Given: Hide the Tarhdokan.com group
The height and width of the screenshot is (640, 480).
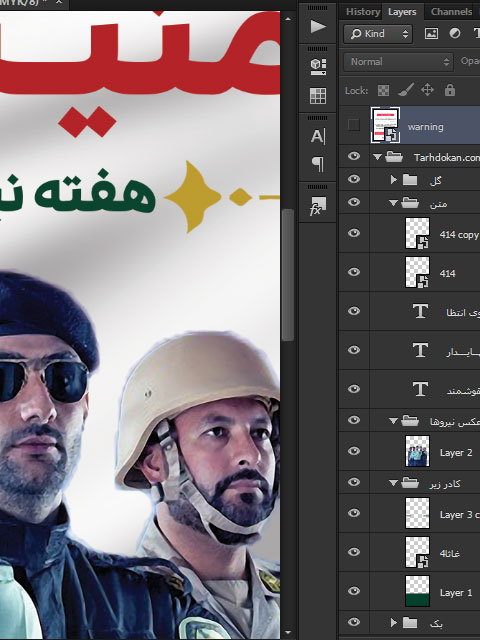Looking at the screenshot, I should (x=354, y=156).
